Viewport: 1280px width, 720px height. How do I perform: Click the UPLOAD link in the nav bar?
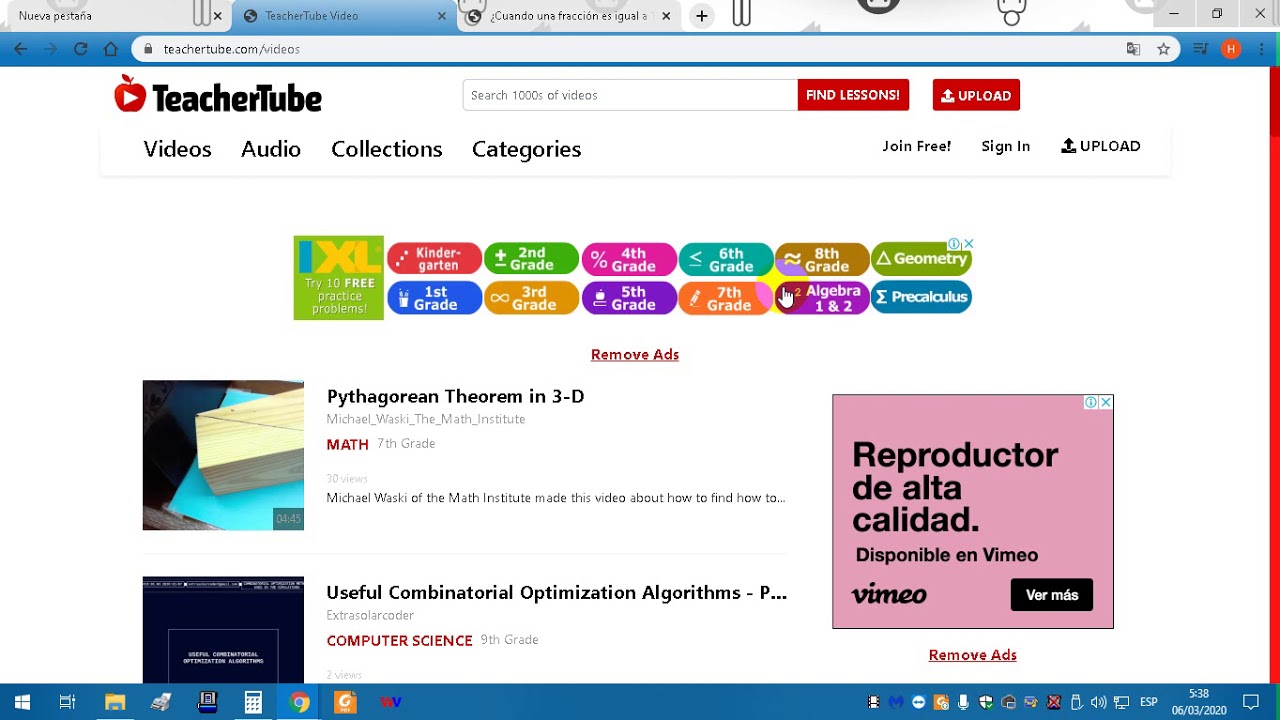tap(1100, 146)
